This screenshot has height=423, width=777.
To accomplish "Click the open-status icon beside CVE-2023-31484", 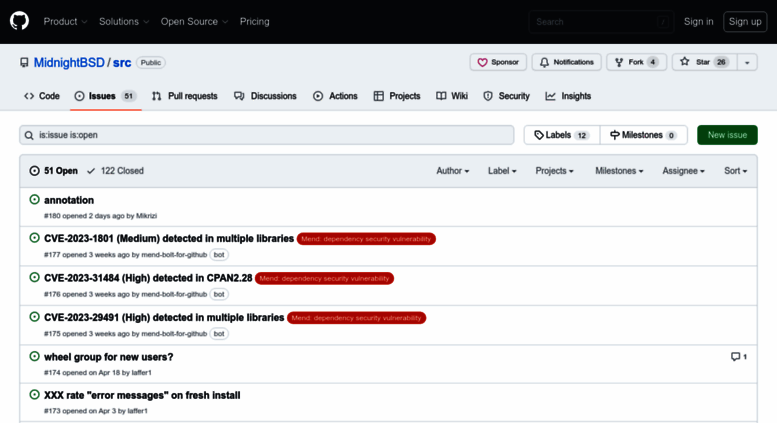I will [34, 277].
